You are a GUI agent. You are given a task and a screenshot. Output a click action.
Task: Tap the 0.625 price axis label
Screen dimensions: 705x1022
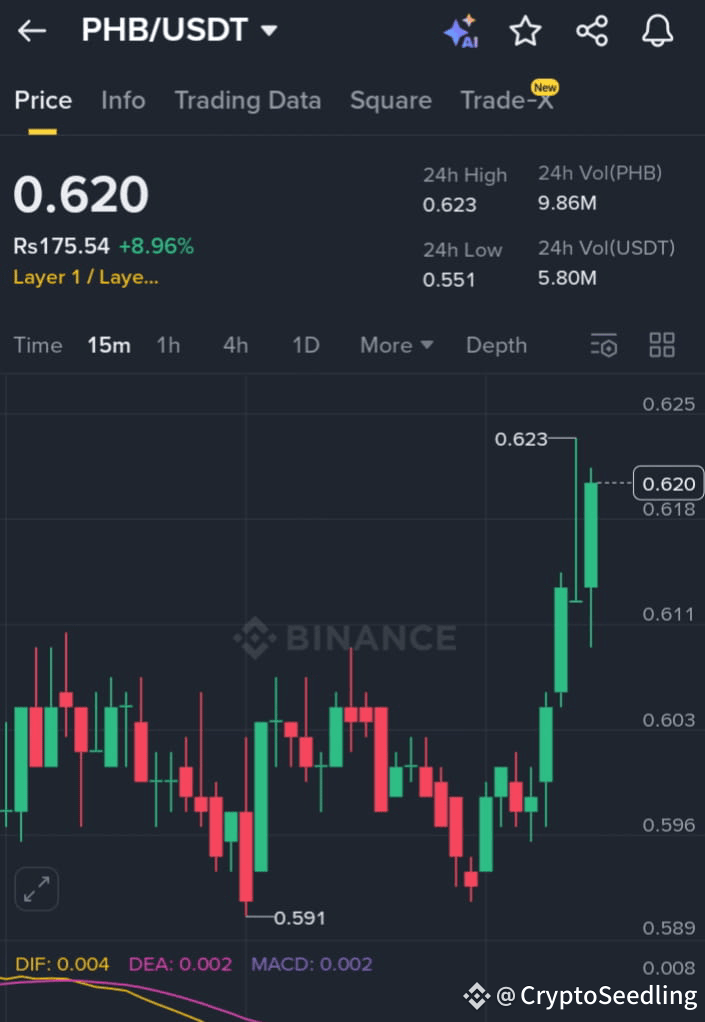click(x=669, y=404)
